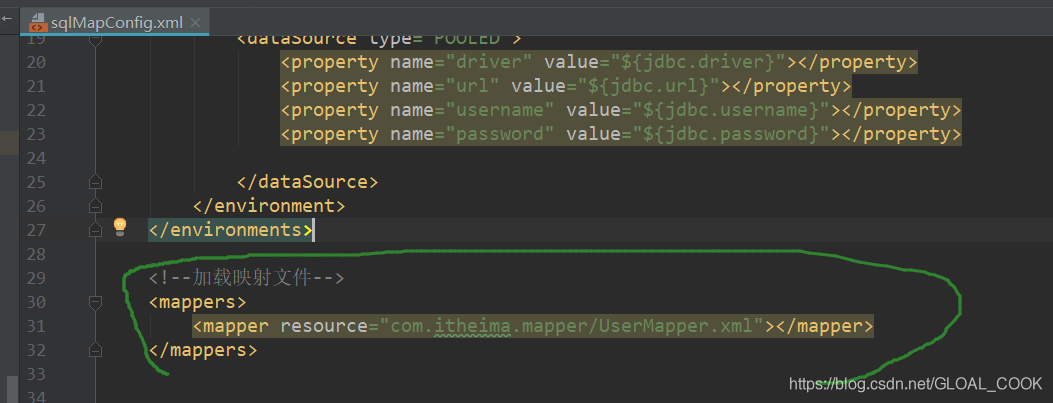This screenshot has height=403, width=1053.
Task: Click the "${jdbc.url}" value on line 21
Action: (x=649, y=87)
